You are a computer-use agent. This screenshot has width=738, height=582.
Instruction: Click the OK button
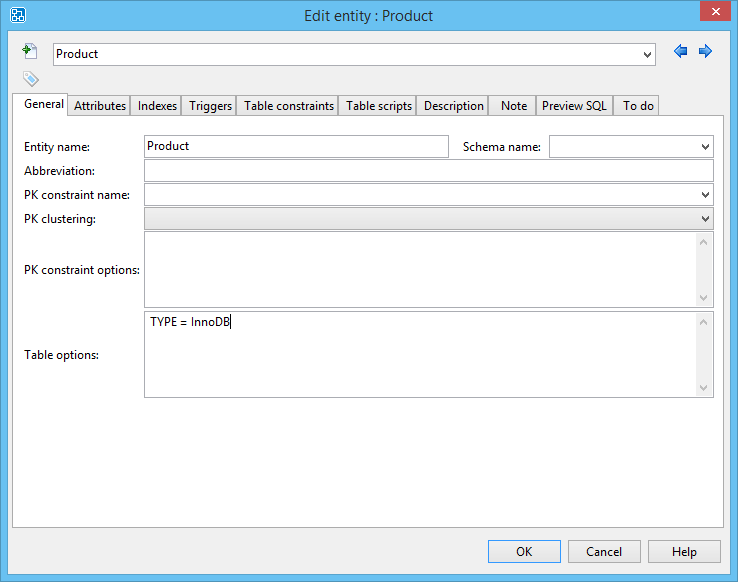pos(524,551)
